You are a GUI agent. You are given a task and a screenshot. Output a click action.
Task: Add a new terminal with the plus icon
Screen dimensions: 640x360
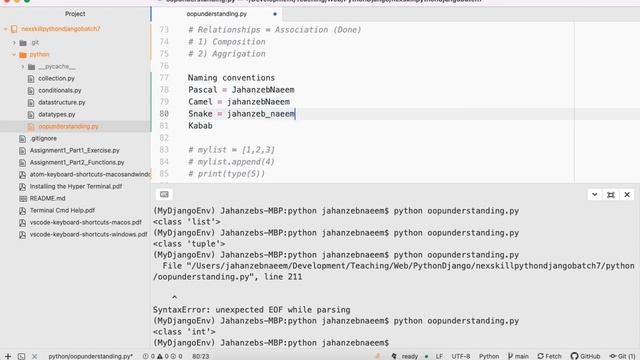[8, 356]
